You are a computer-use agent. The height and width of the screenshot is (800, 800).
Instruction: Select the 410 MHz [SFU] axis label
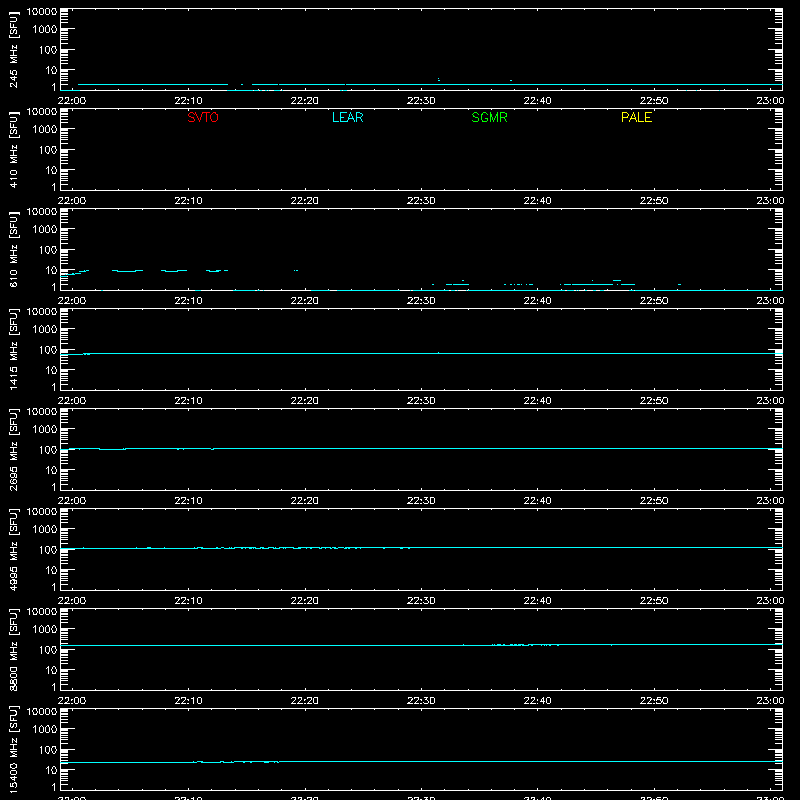(13, 150)
